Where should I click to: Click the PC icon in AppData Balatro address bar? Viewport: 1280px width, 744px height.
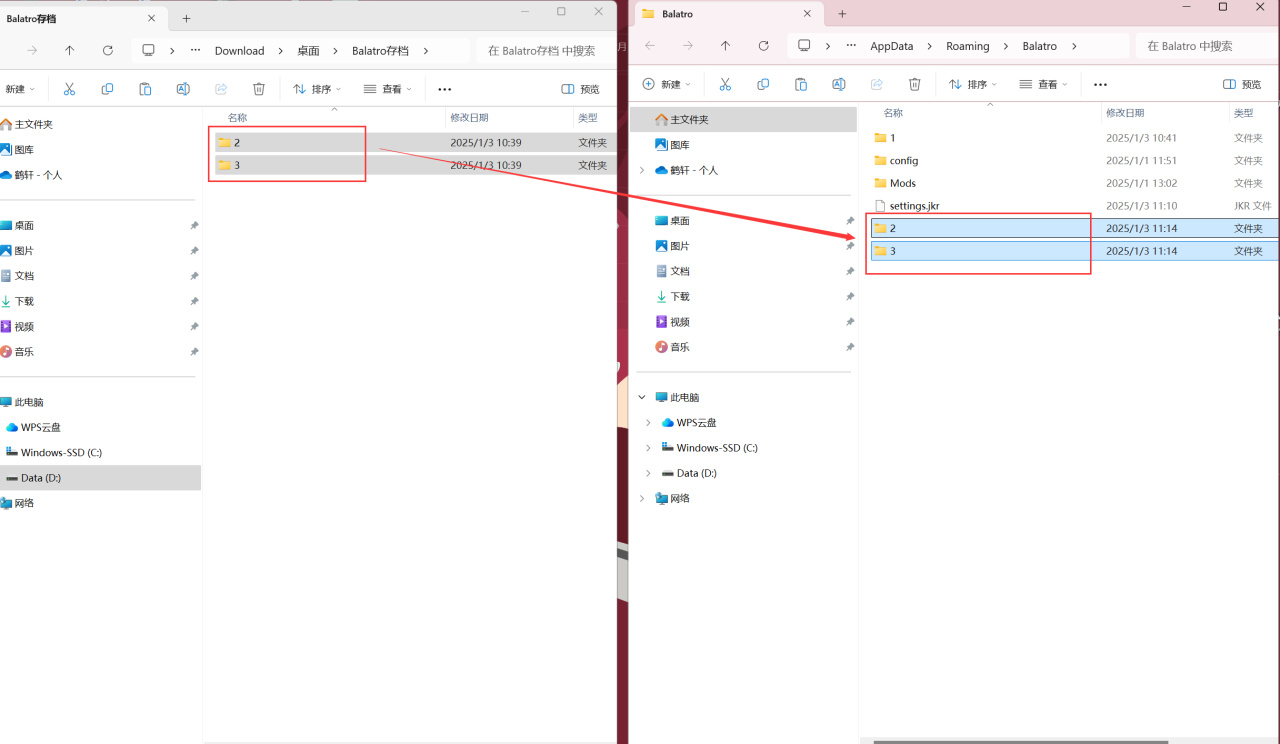[x=804, y=46]
